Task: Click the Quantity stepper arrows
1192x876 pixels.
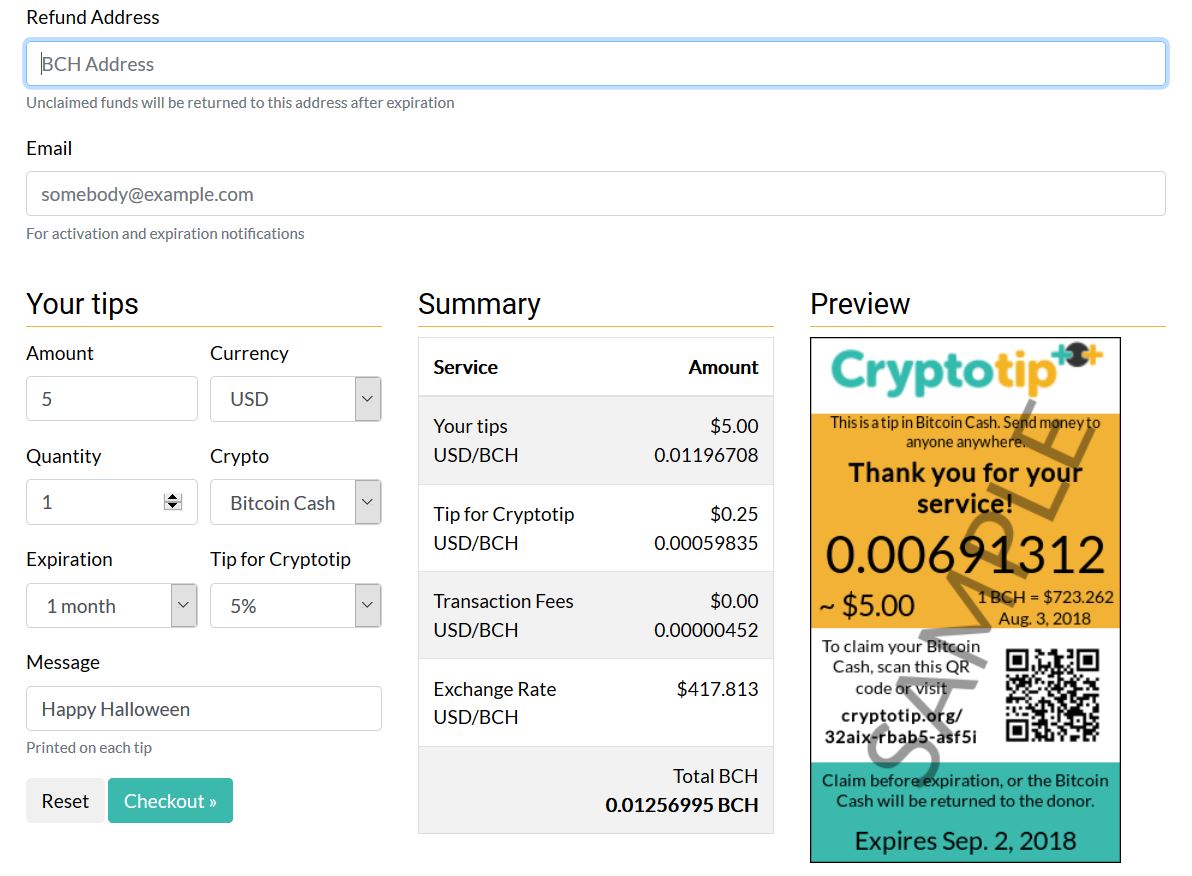Action: coord(173,502)
